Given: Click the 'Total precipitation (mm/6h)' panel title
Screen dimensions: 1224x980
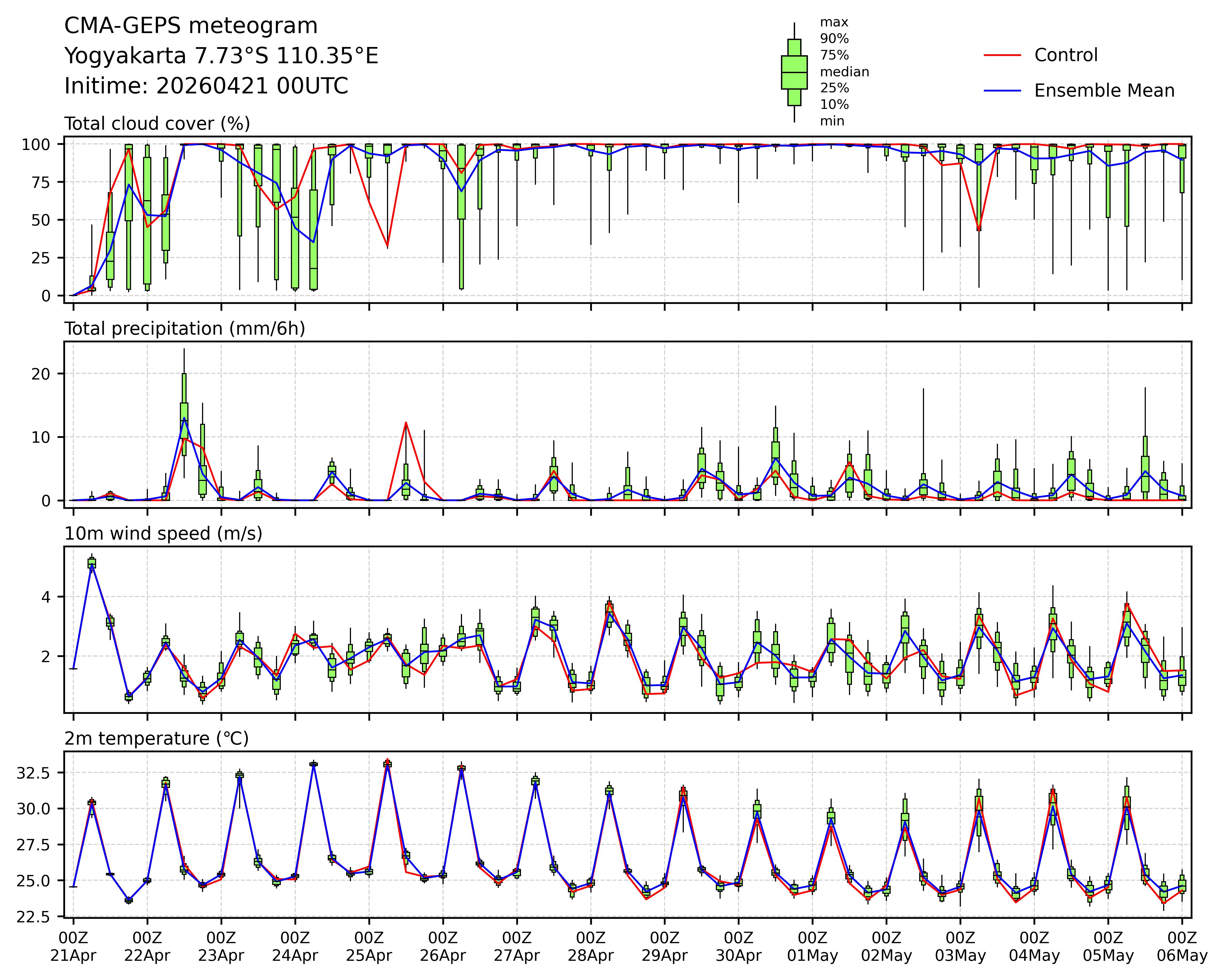Looking at the screenshot, I should 184,329.
